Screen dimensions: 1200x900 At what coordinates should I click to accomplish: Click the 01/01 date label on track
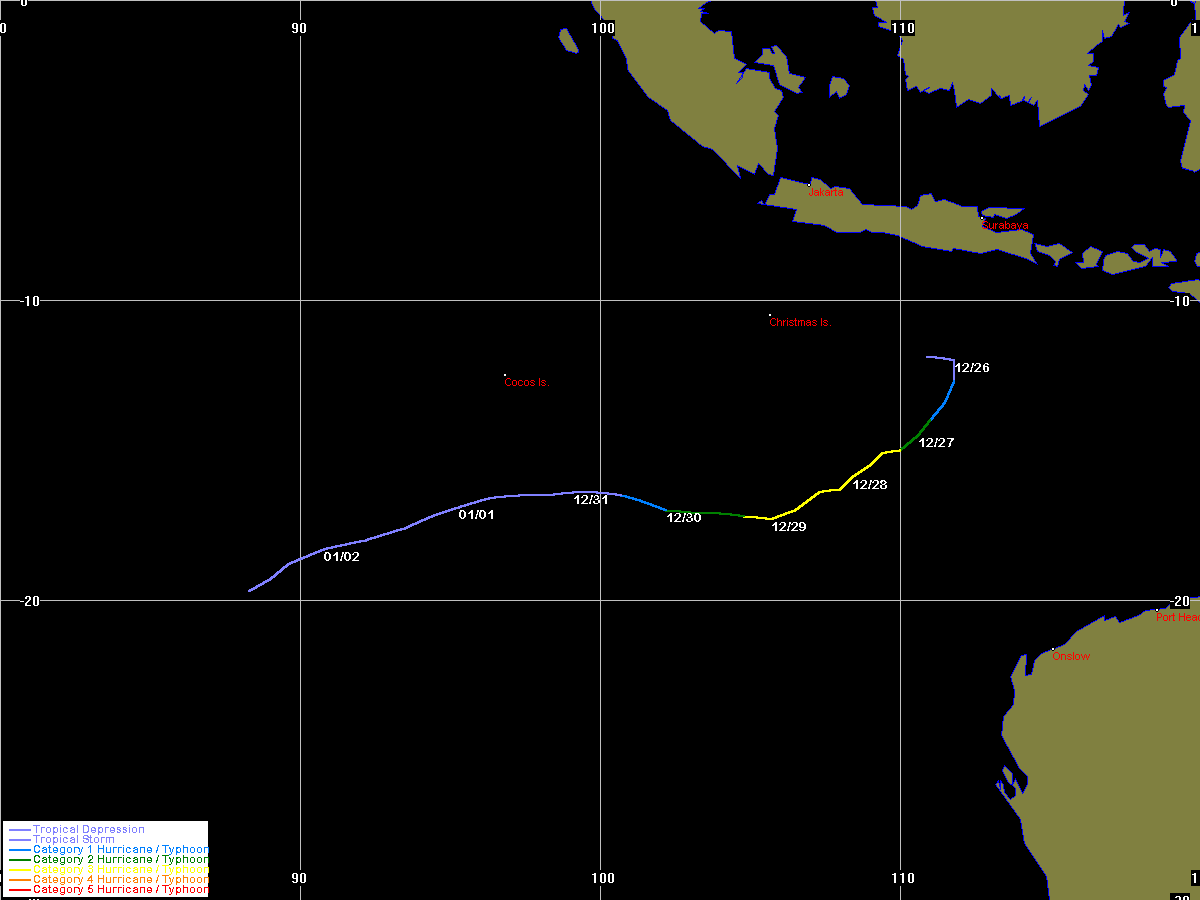tap(476, 514)
